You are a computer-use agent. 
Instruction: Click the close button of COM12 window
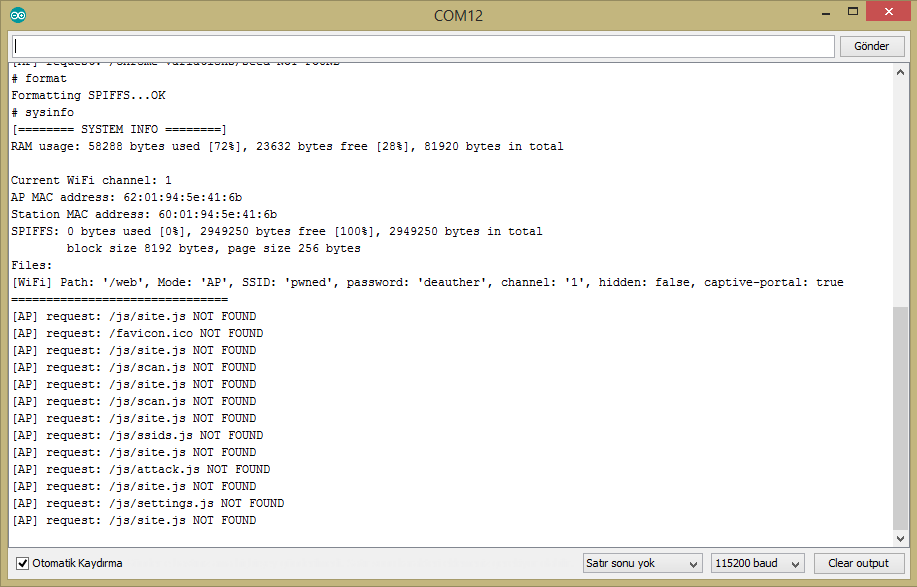888,11
